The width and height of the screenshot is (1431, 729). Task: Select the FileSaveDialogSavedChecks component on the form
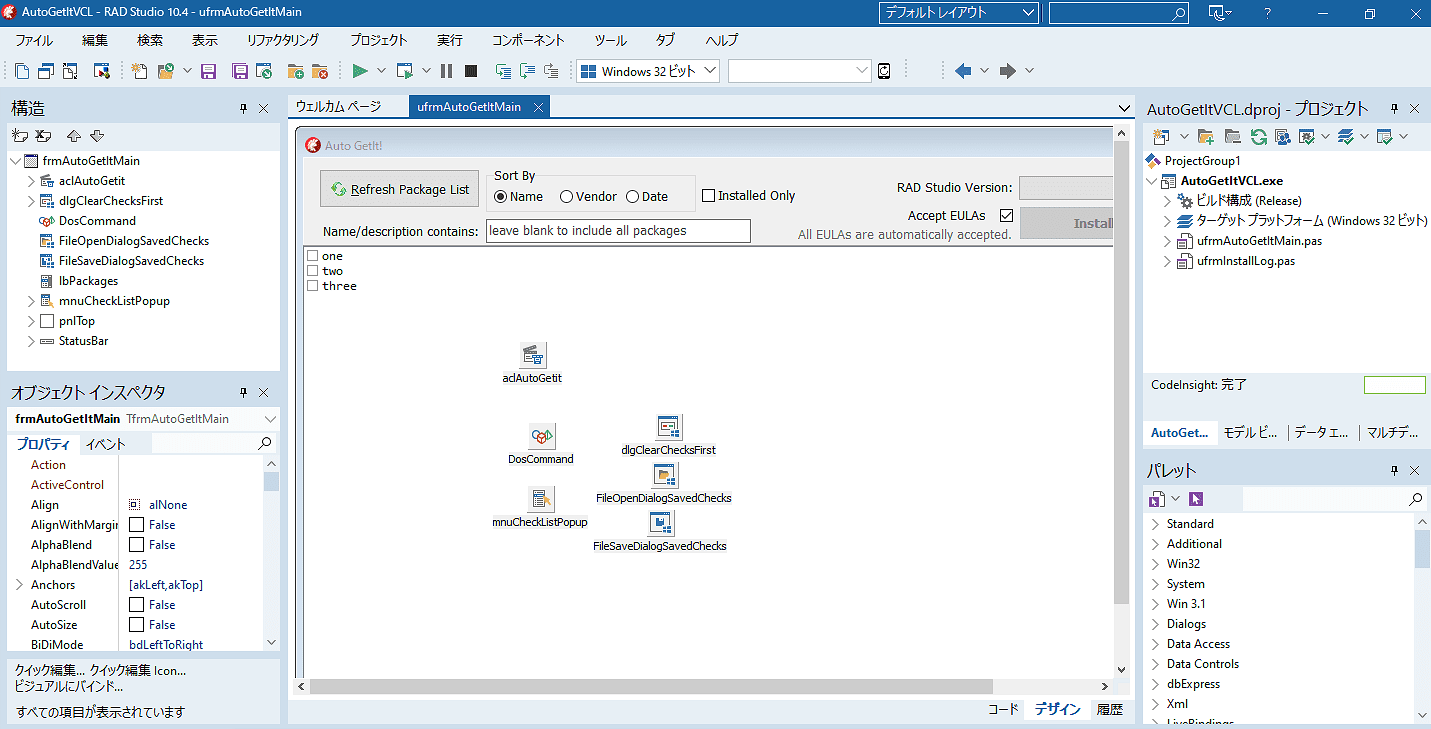(x=660, y=523)
